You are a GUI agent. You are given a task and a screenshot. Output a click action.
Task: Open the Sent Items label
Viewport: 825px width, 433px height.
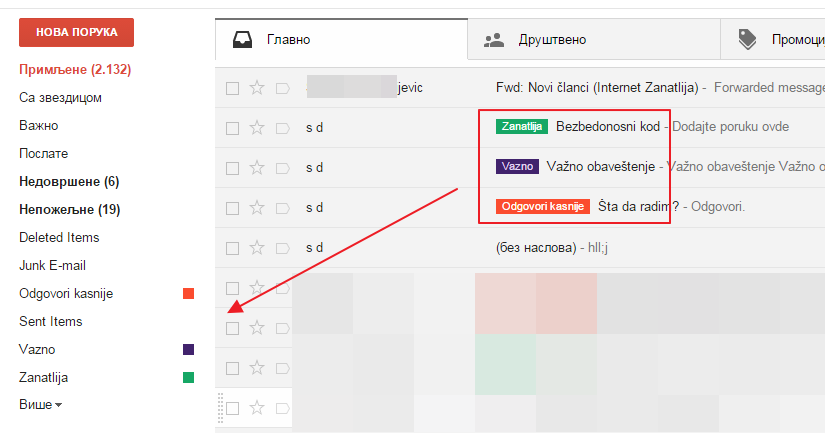pyautogui.click(x=51, y=321)
